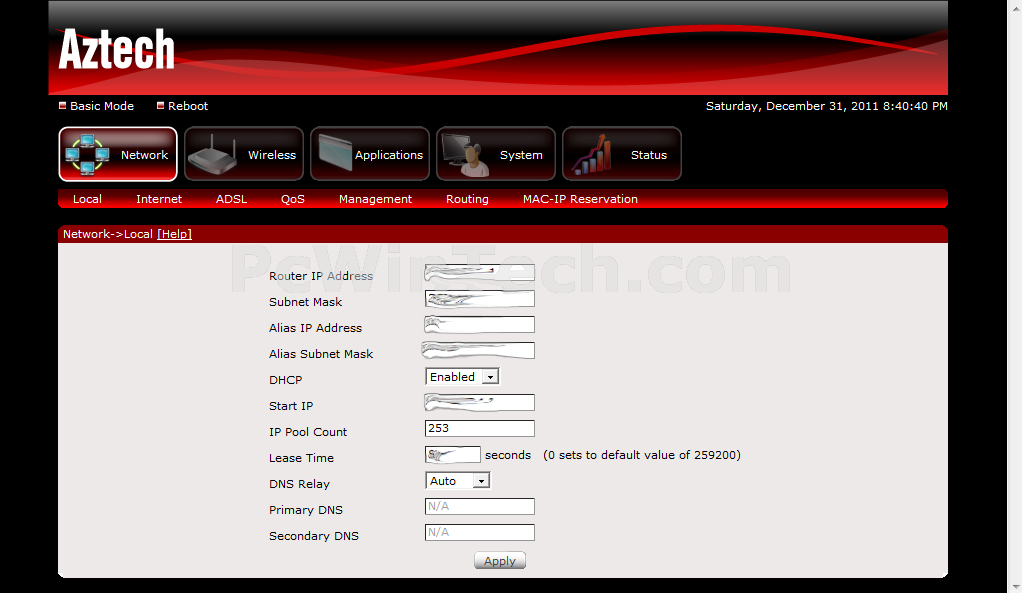Click the Subnet Mask field
The image size is (1022, 593).
(x=480, y=298)
